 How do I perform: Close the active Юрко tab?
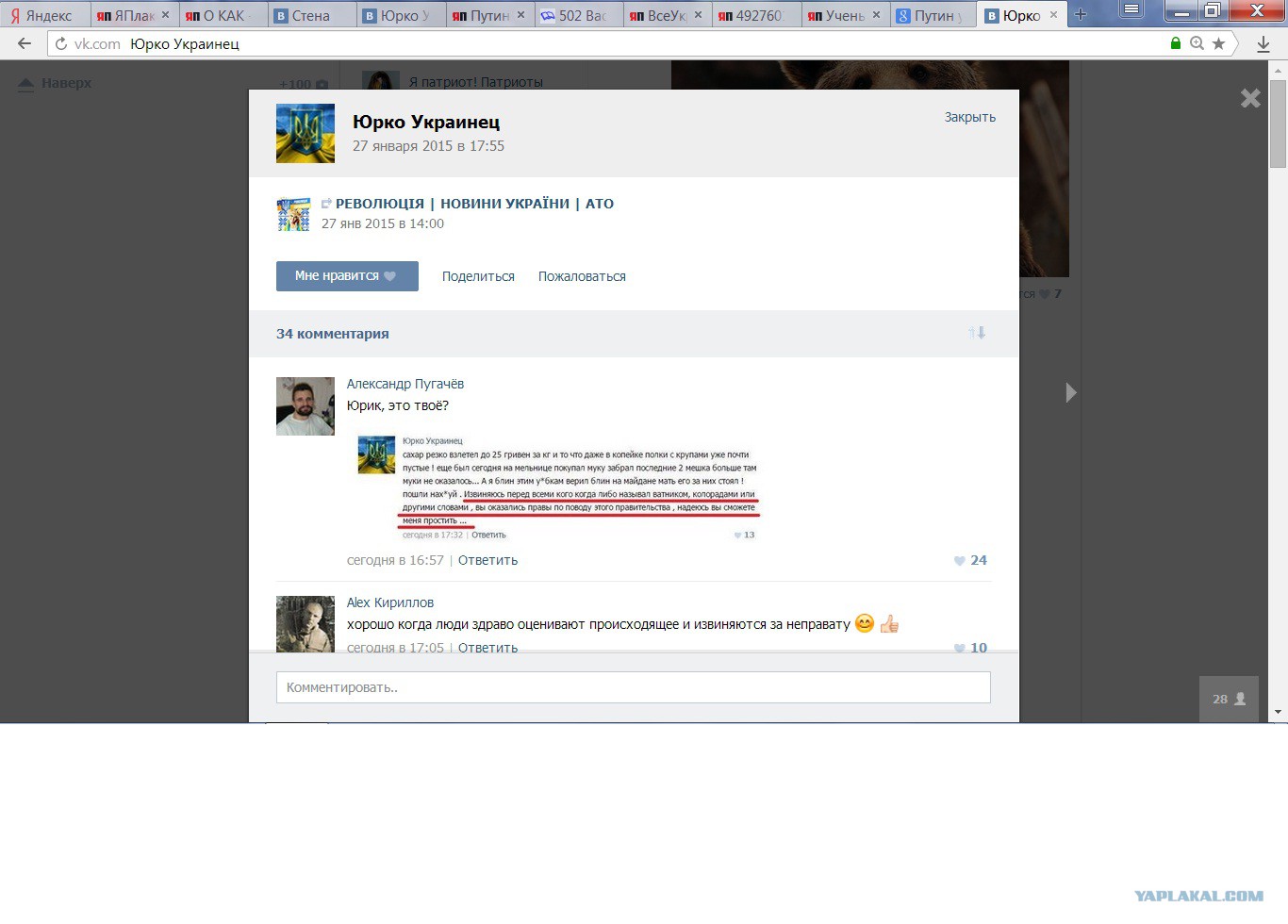1054,15
